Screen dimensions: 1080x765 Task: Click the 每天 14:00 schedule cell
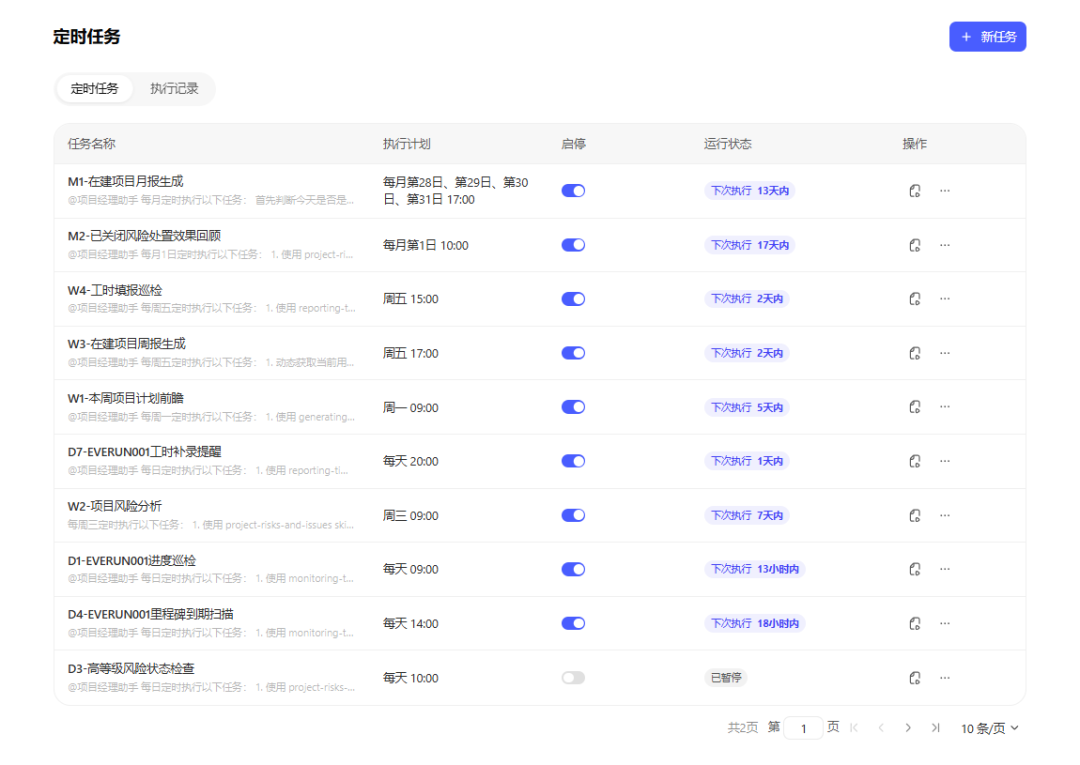point(411,624)
